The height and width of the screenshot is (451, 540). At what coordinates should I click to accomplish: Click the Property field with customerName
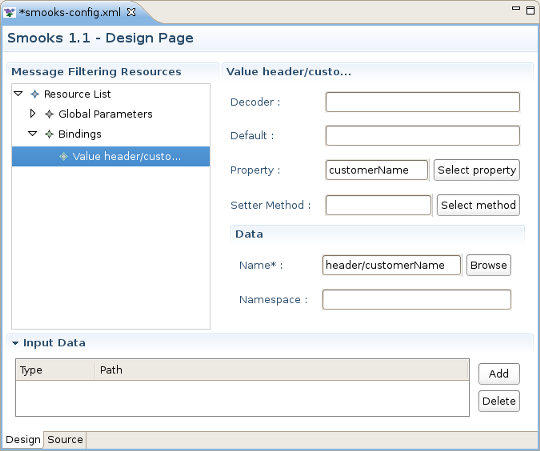coord(376,170)
